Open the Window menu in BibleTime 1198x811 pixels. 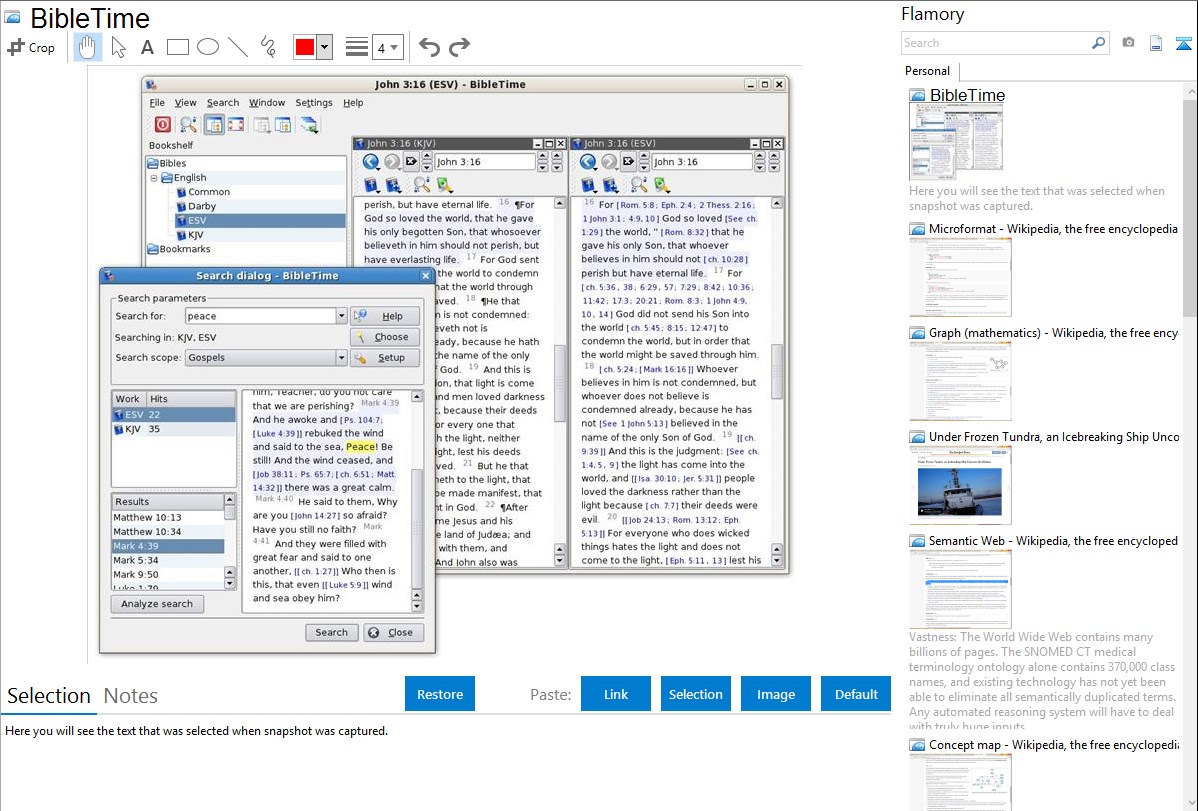click(267, 102)
